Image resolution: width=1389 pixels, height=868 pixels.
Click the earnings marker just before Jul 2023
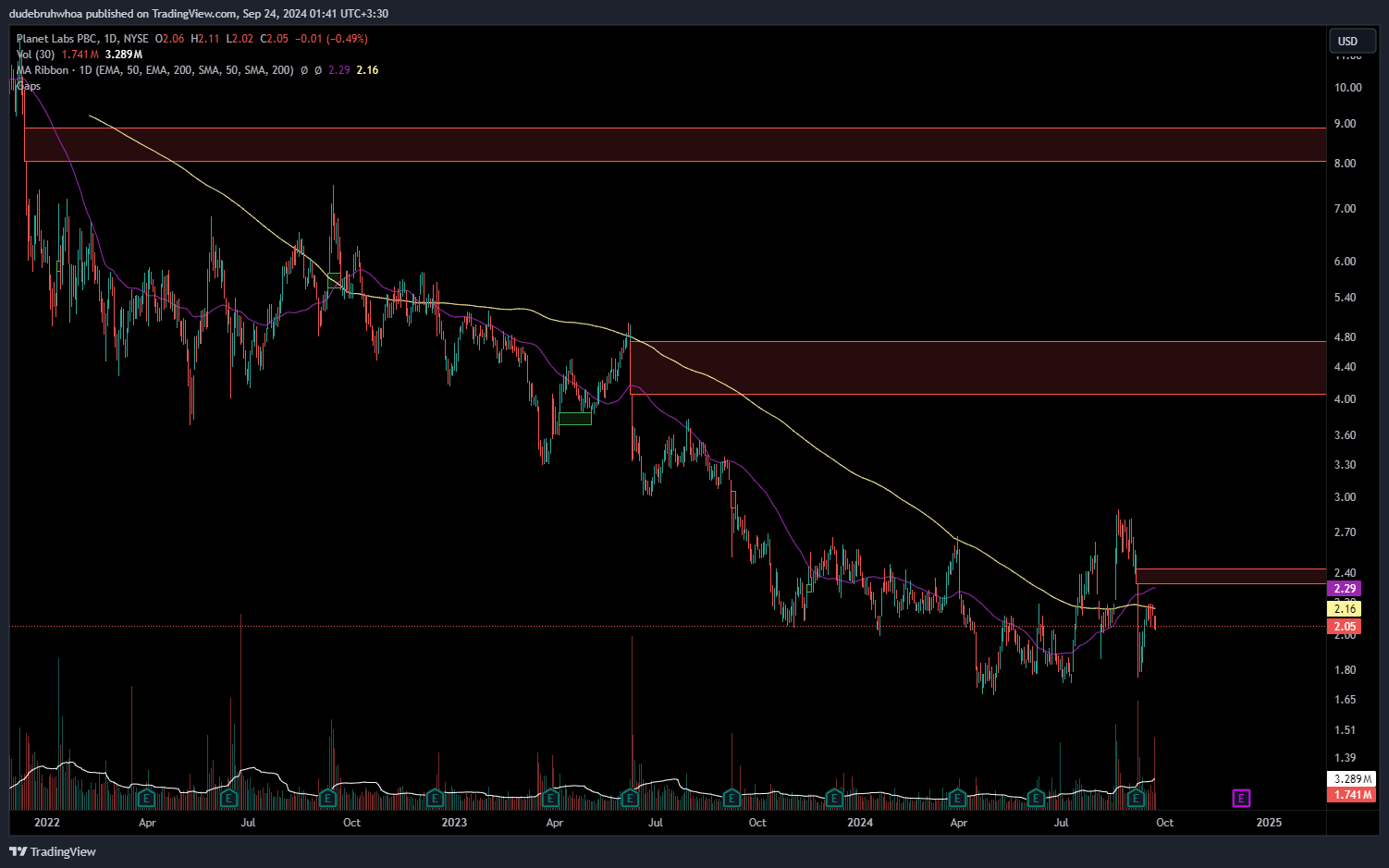tap(631, 798)
